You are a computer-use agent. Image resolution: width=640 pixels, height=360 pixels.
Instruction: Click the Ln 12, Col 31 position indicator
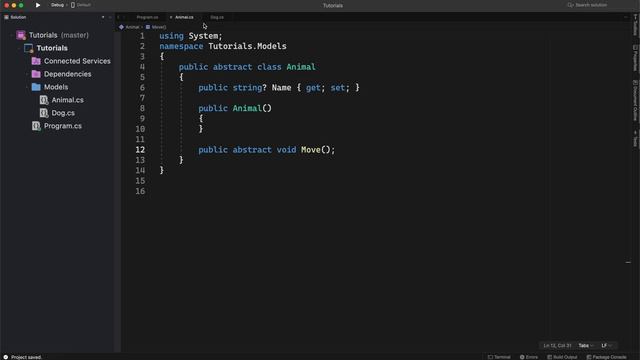tap(557, 346)
